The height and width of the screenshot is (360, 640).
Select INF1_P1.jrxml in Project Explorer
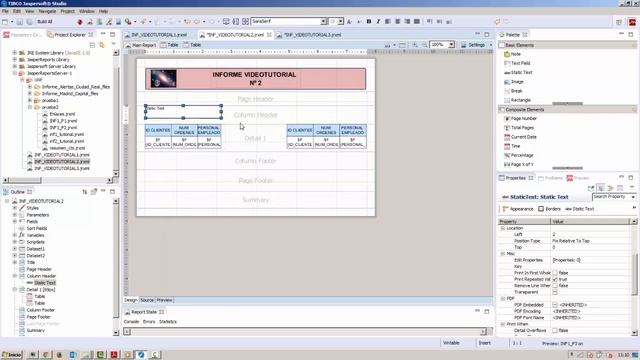63,121
